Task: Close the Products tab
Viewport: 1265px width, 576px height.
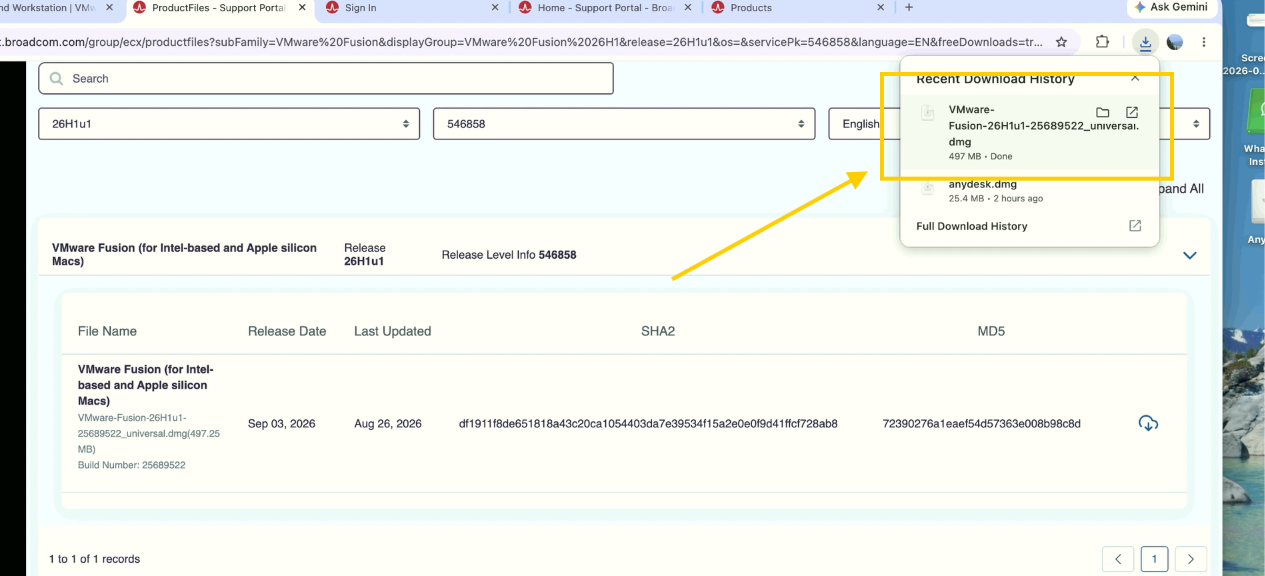Action: [x=880, y=7]
